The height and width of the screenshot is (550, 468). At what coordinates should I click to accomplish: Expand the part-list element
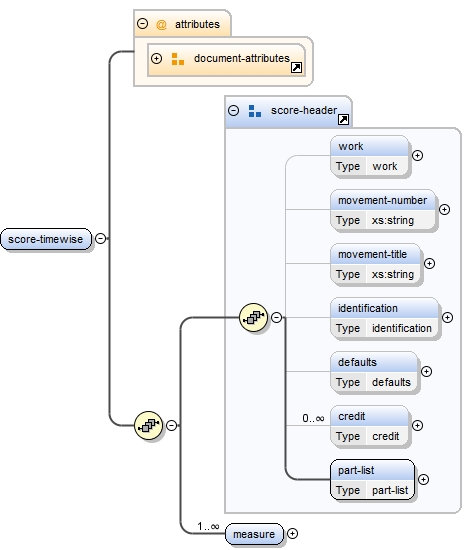pos(423,479)
